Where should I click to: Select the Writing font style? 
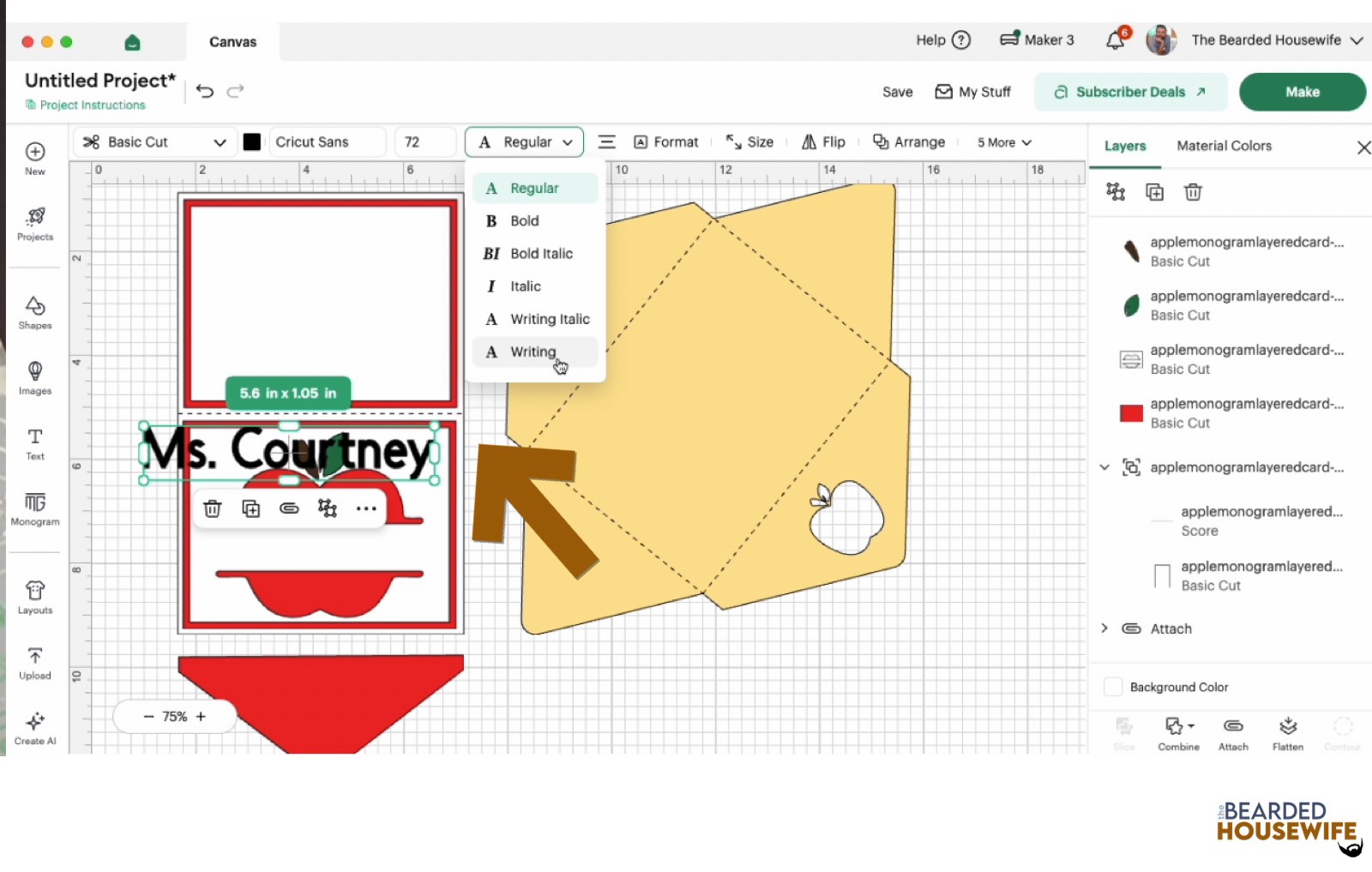pos(535,352)
